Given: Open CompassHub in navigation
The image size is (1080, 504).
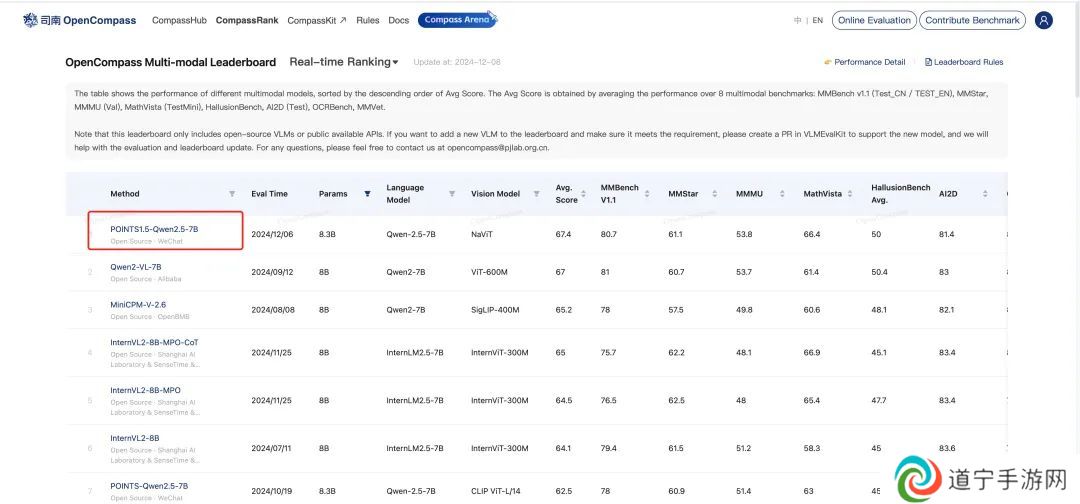Looking at the screenshot, I should tap(179, 21).
